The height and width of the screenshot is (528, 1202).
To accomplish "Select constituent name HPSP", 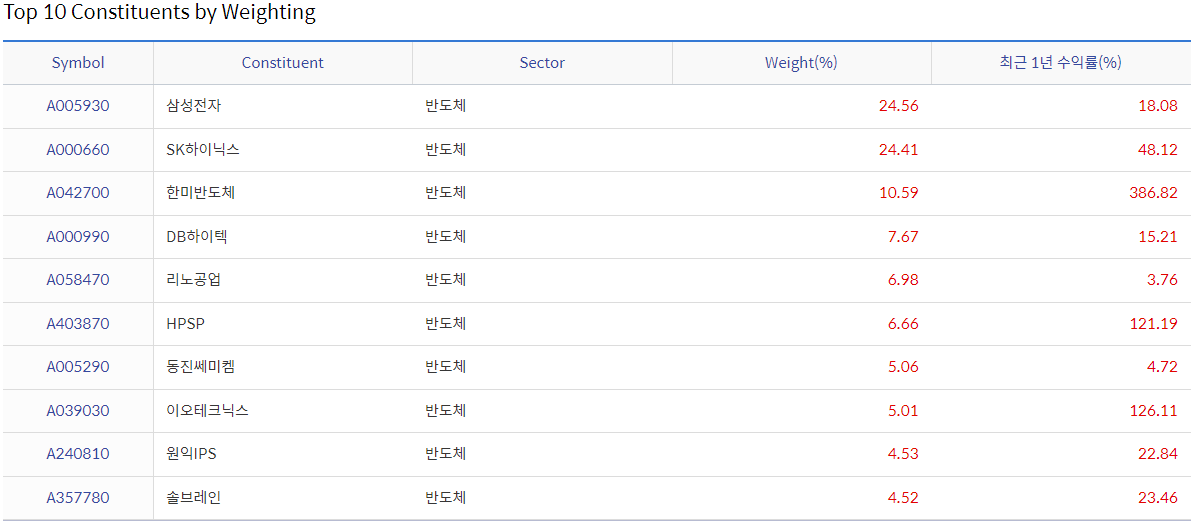I will [x=185, y=324].
